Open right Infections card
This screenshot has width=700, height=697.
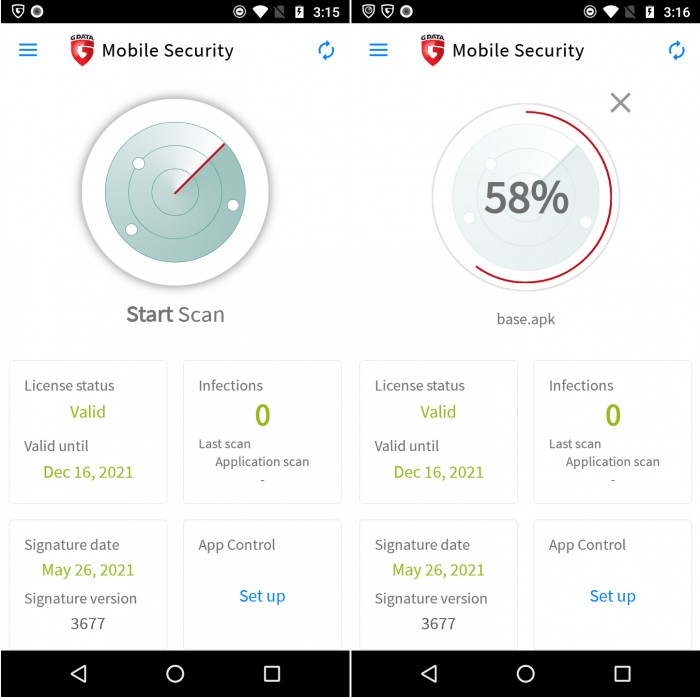[612, 432]
